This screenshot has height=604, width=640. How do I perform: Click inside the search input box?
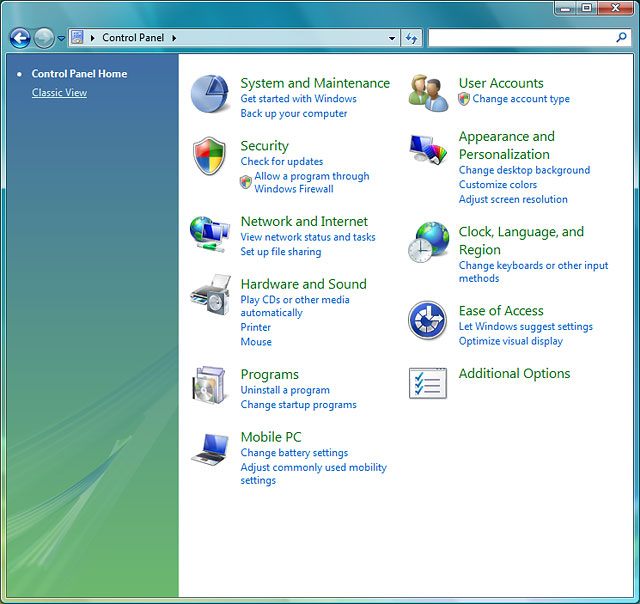[520, 38]
